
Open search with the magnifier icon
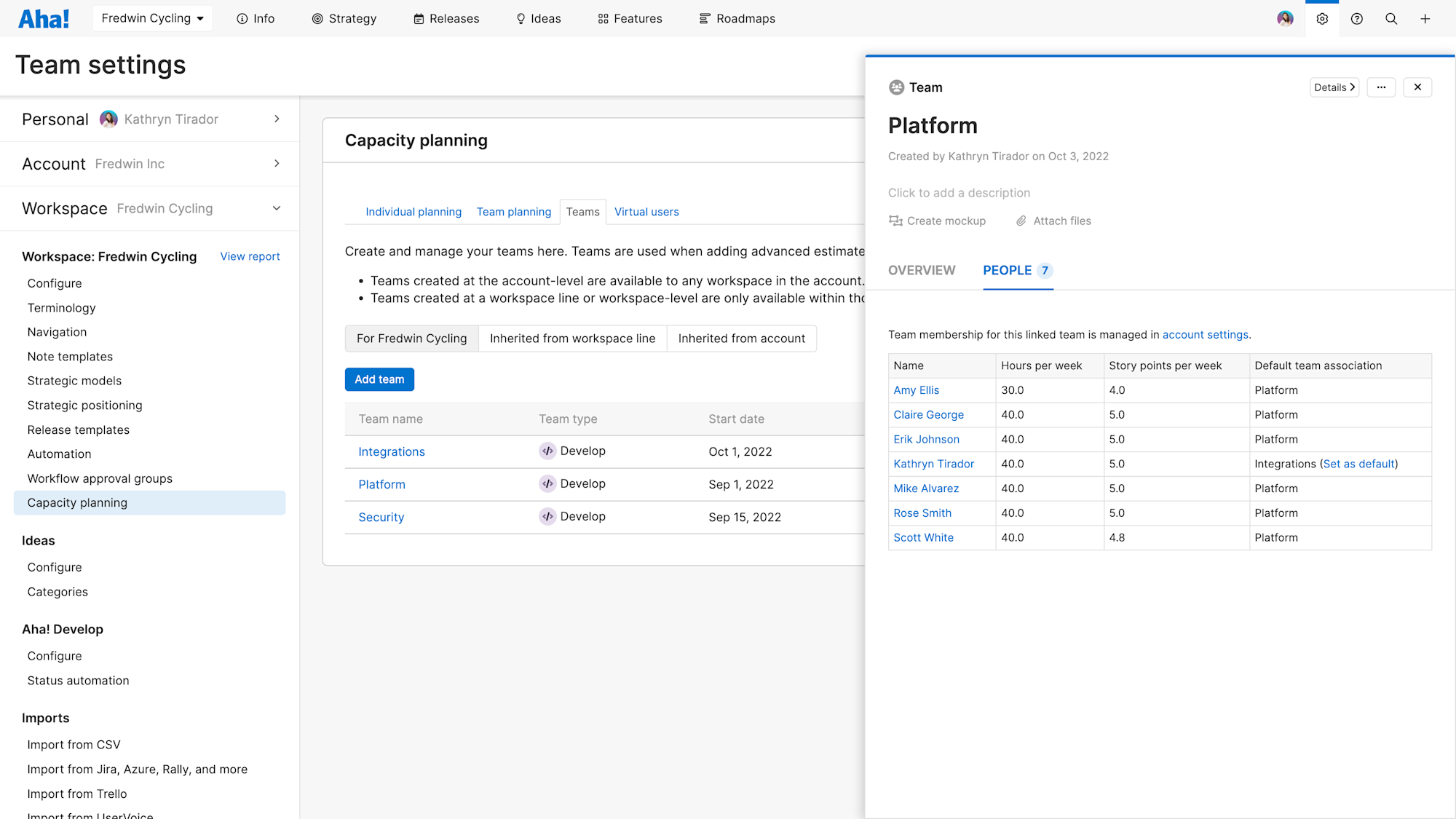1391,18
